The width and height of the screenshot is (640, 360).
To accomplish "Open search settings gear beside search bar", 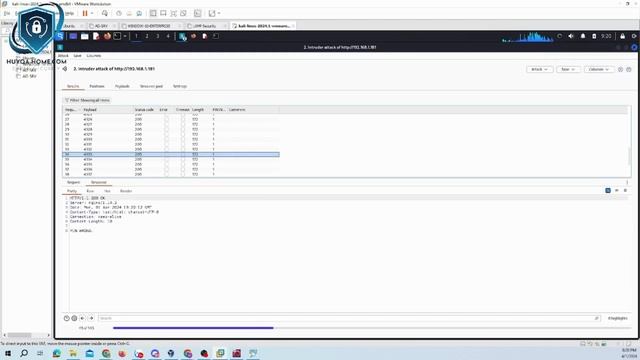I will [74, 318].
